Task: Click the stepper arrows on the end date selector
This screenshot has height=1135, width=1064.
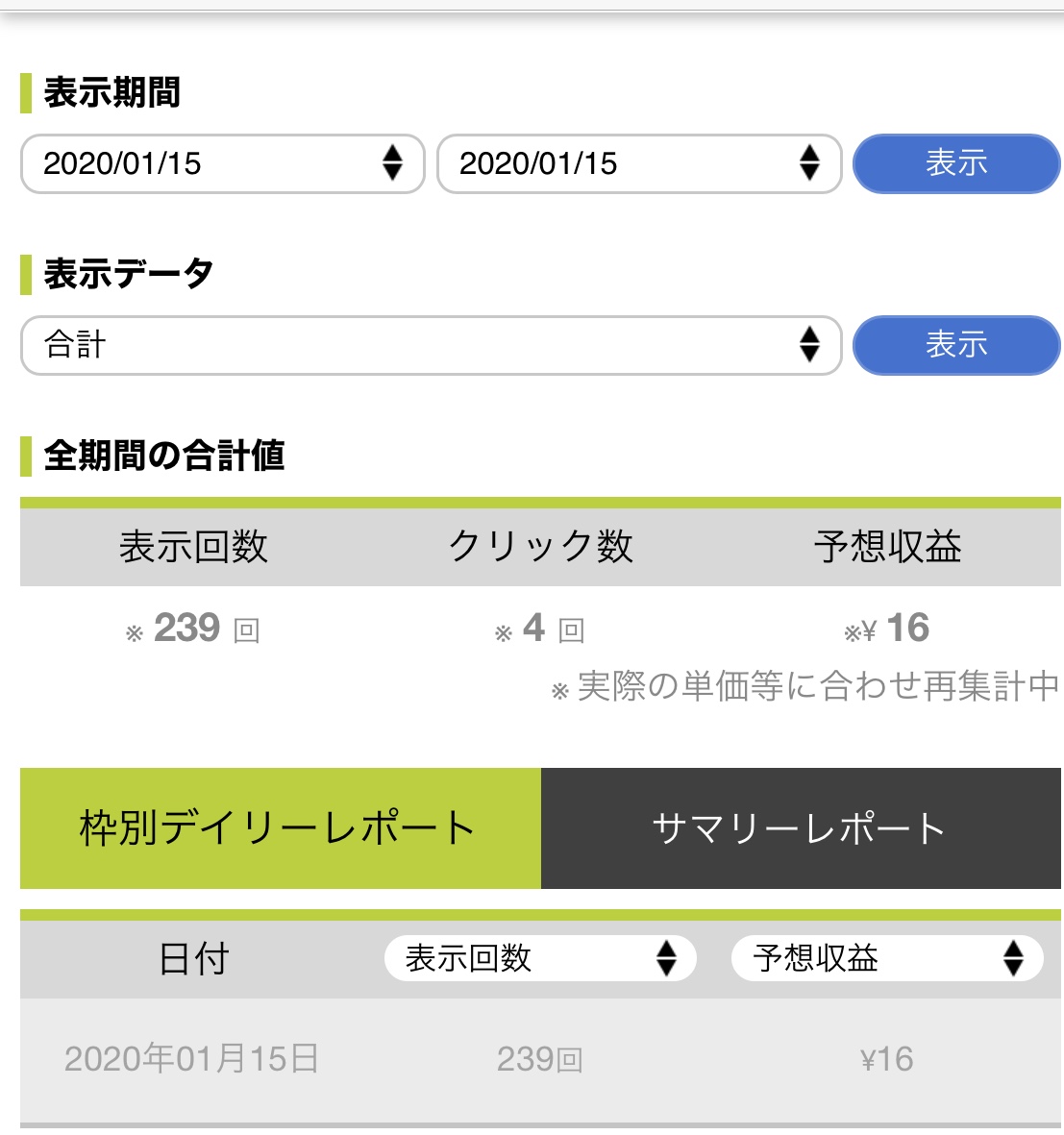Action: point(809,163)
